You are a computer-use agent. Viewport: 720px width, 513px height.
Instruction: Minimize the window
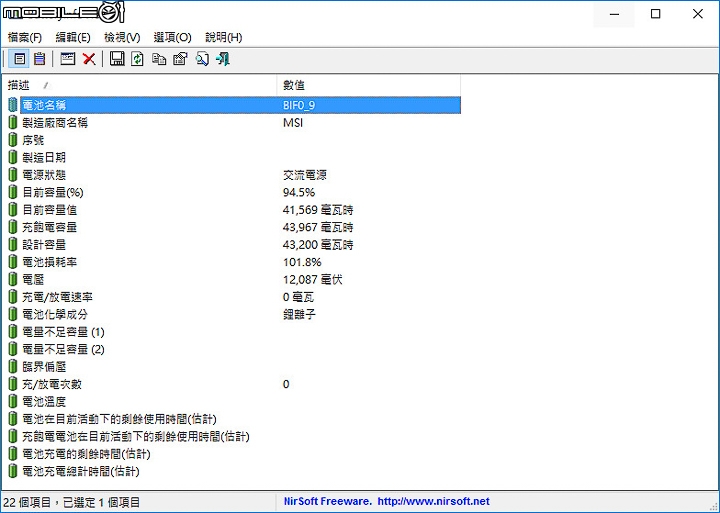tap(614, 14)
